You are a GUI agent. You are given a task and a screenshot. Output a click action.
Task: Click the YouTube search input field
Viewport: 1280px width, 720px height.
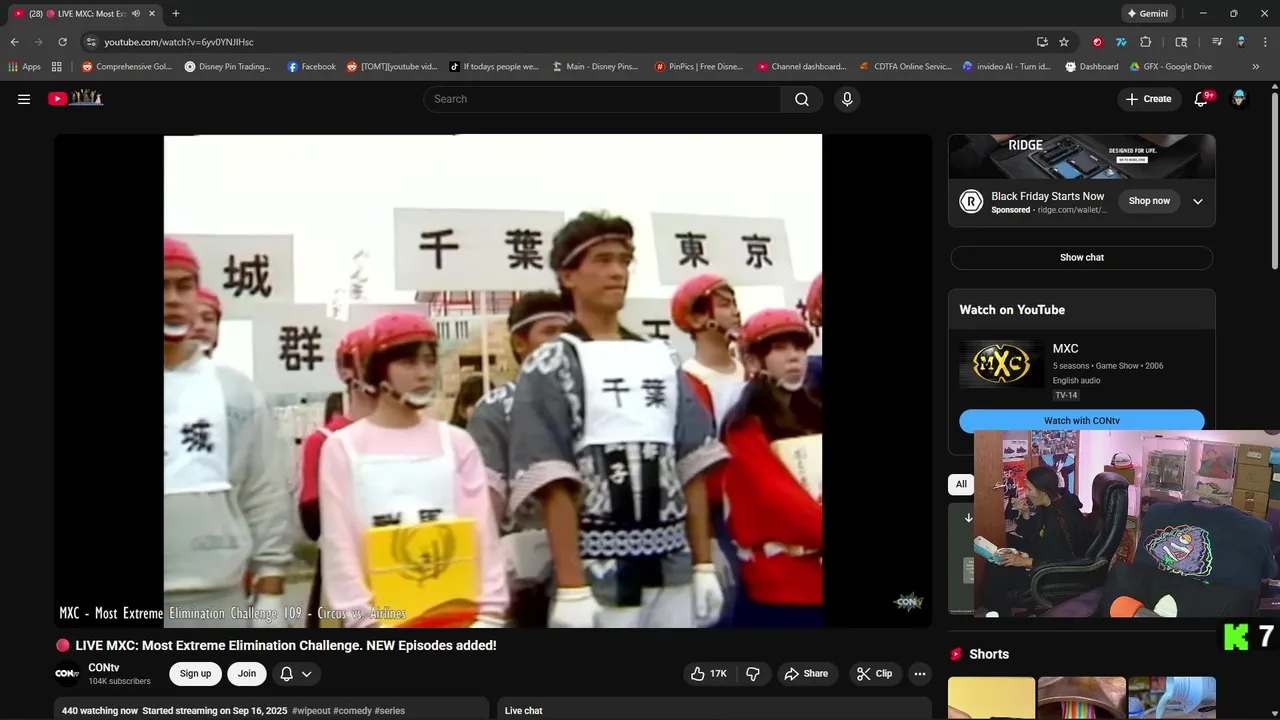click(602, 99)
